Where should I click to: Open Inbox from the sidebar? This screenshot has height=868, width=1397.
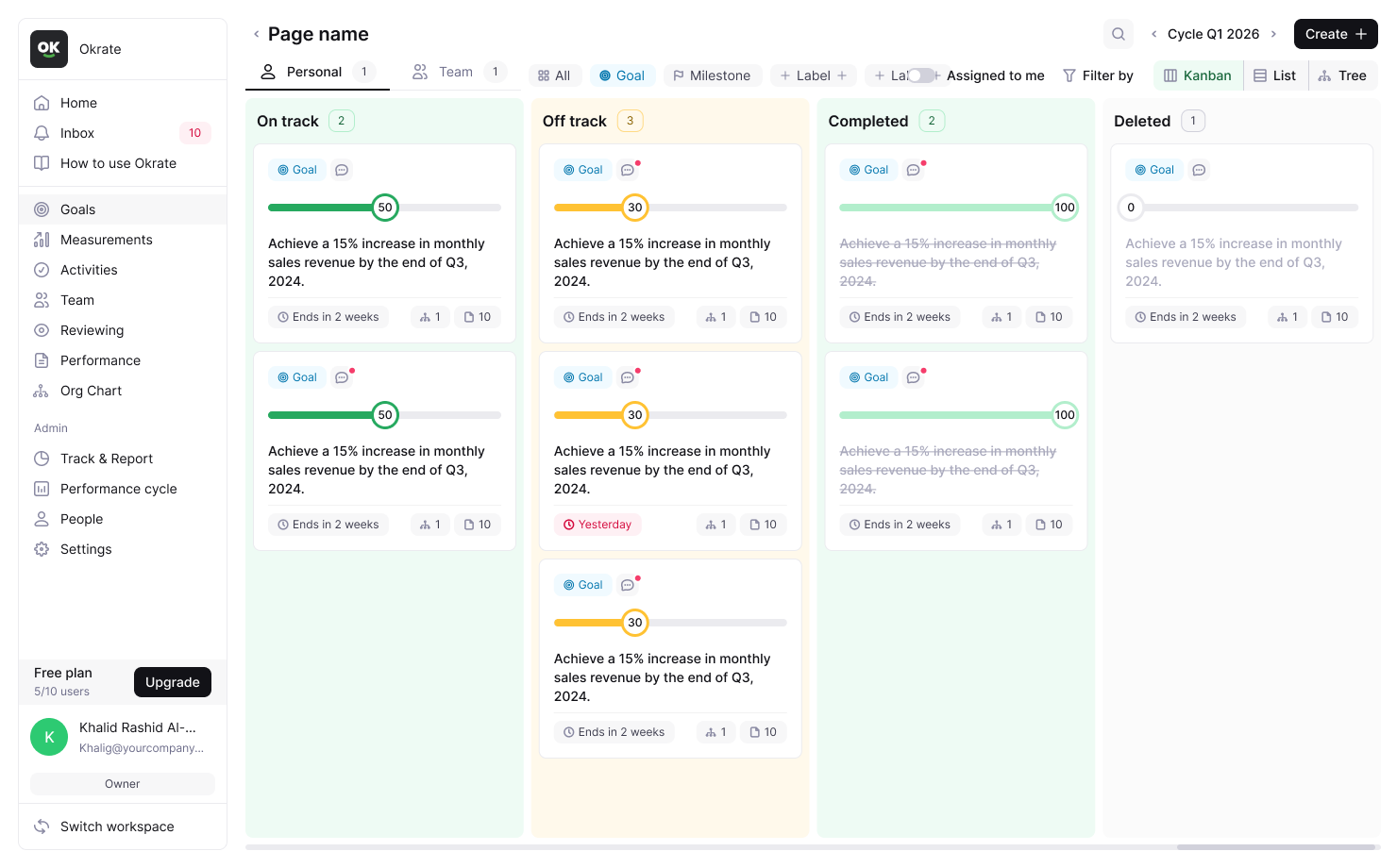(77, 133)
